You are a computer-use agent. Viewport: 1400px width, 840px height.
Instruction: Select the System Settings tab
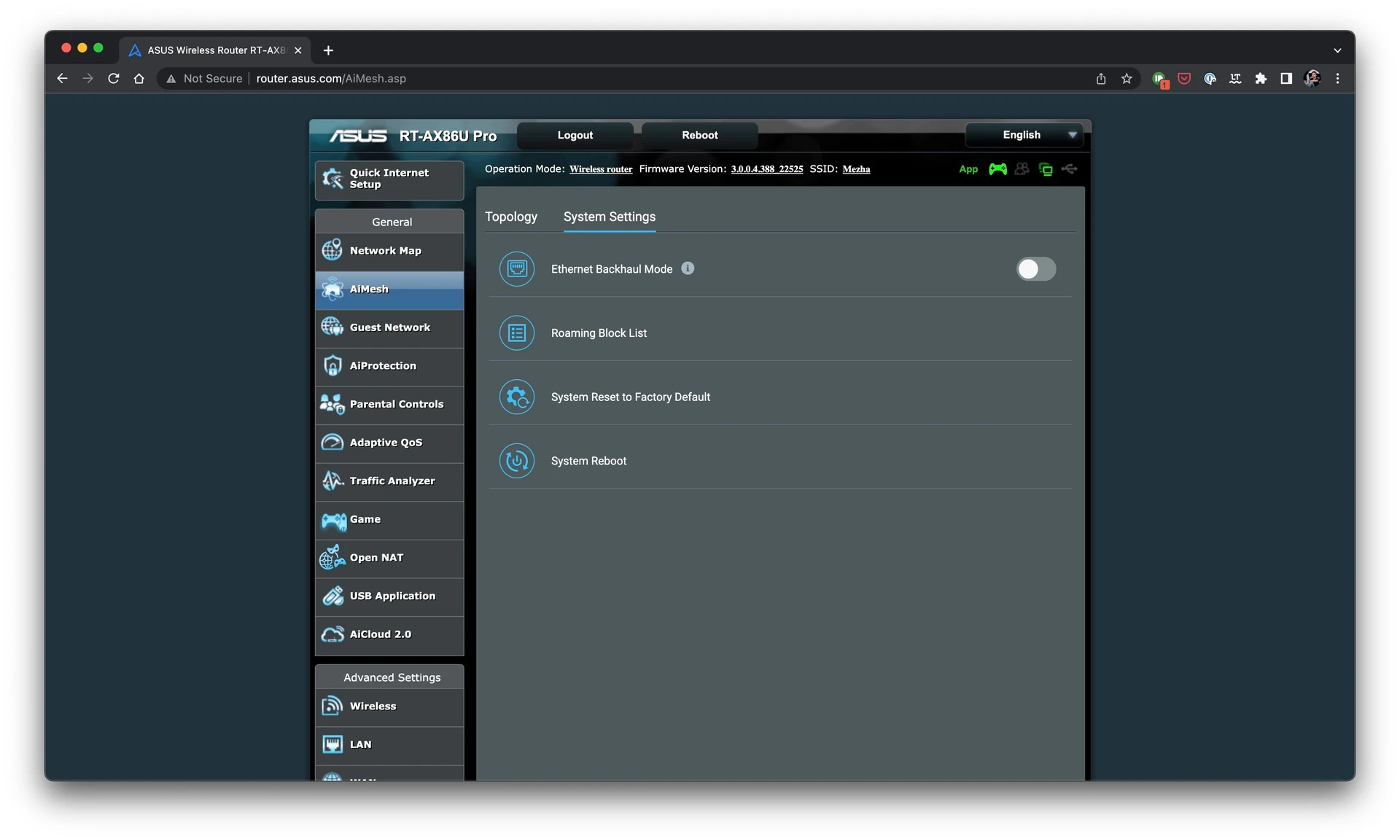click(x=609, y=217)
